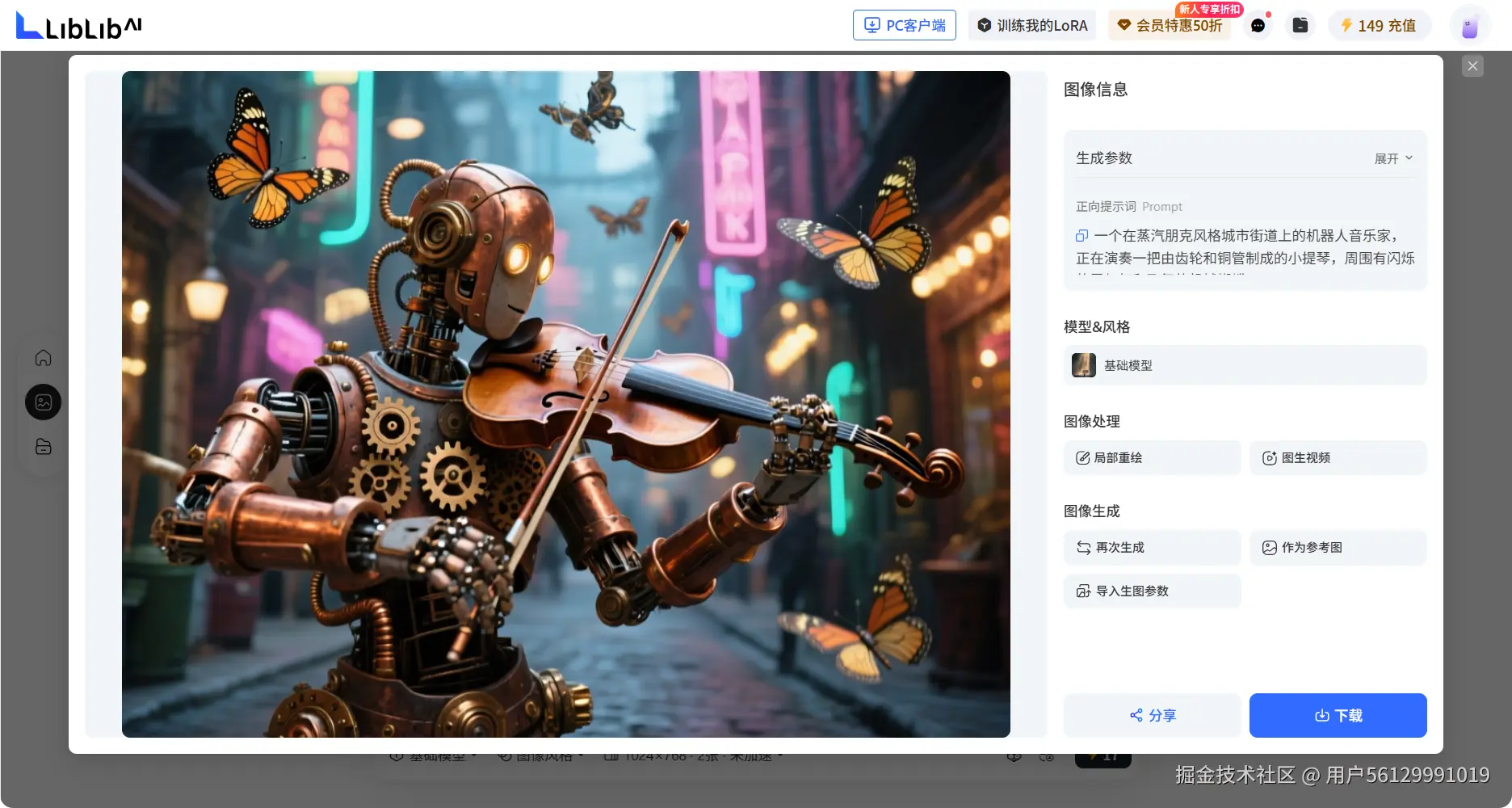
Task: Open the messages chat bubble icon
Action: pos(1258,25)
